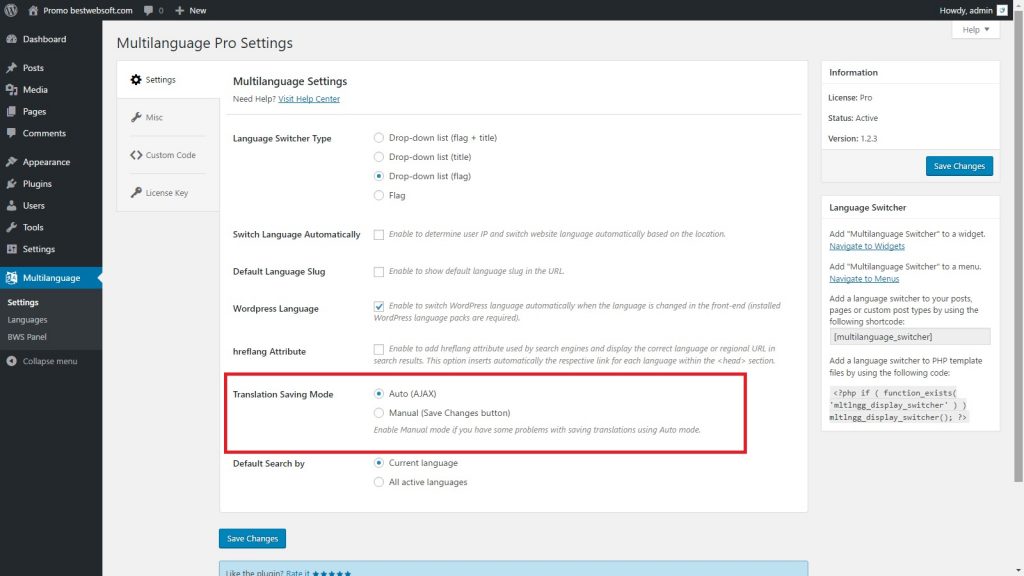
Task: Select the Flag switcher type
Action: (379, 195)
